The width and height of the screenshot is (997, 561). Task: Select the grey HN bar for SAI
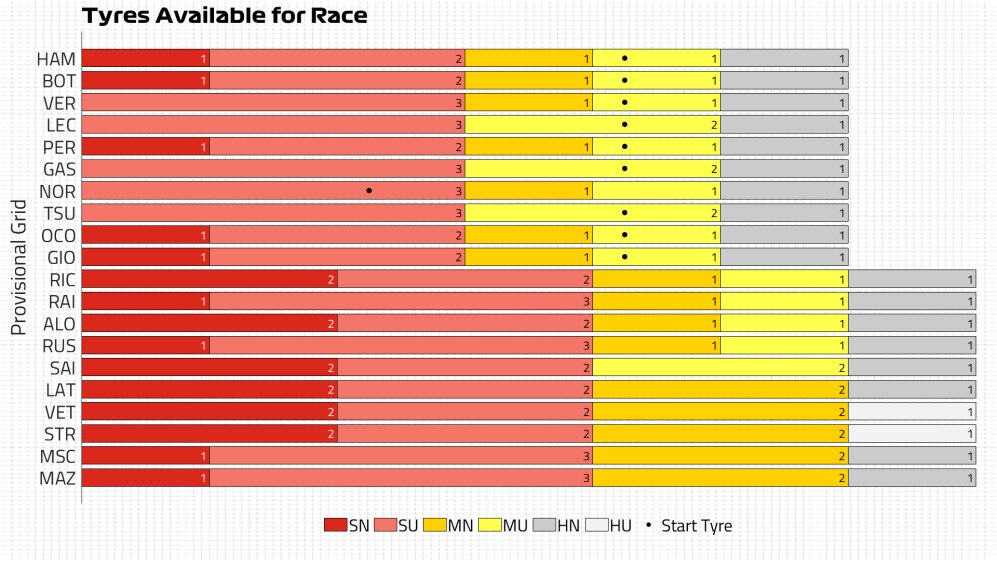point(911,367)
